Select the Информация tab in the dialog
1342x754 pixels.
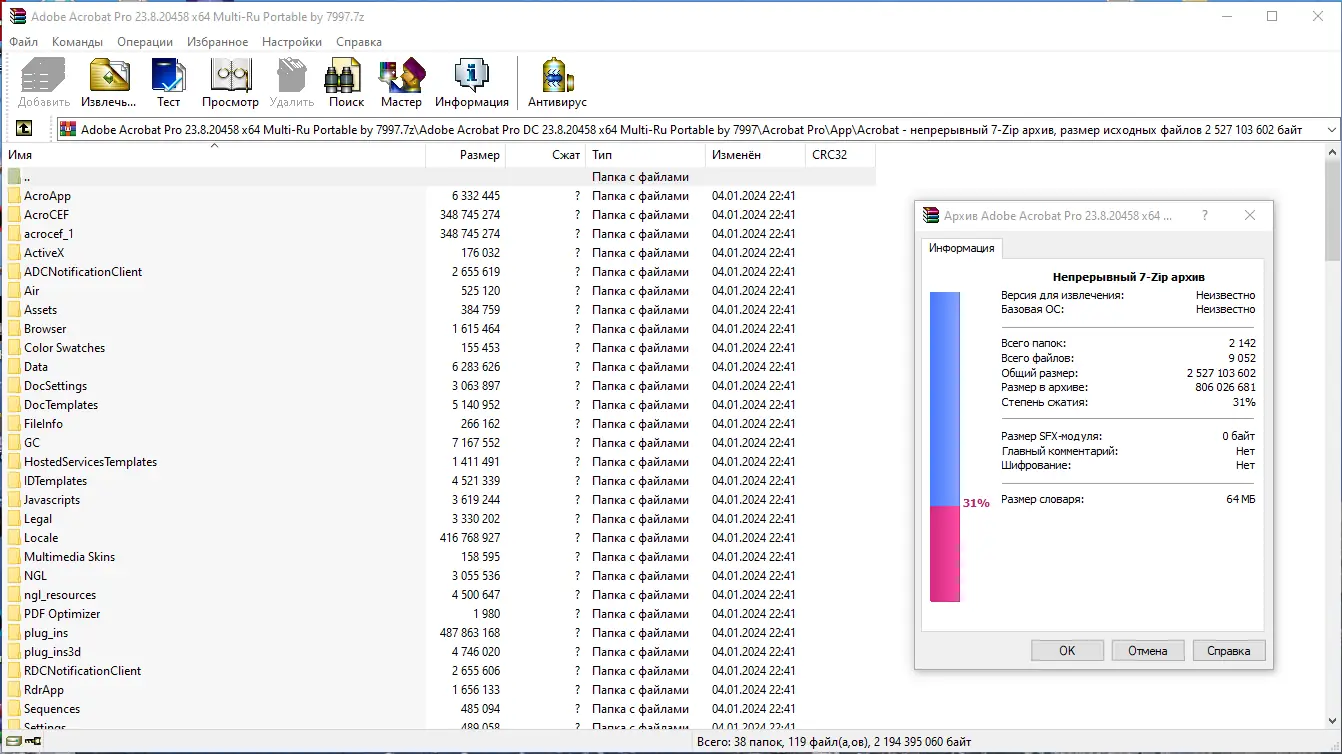point(962,248)
